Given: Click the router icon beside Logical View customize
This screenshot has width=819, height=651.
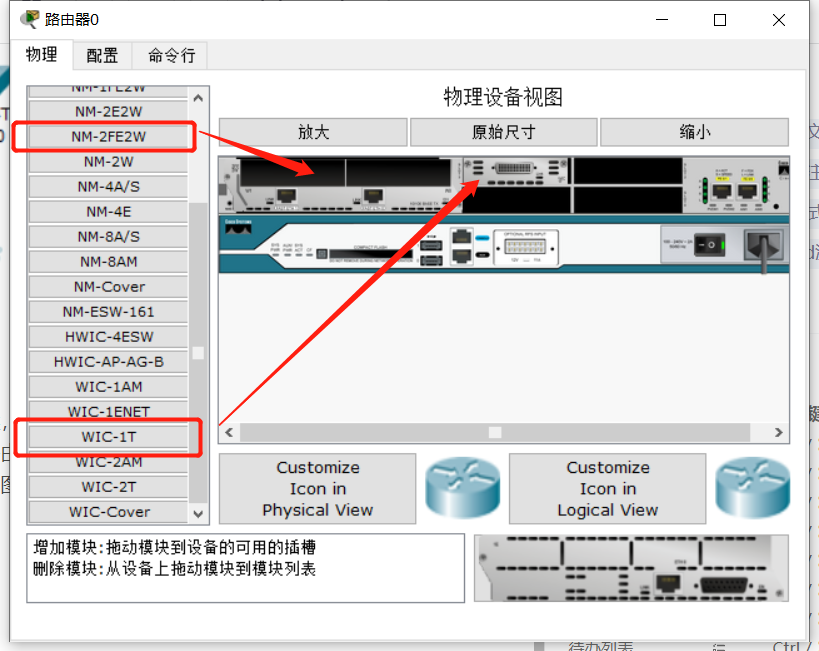Looking at the screenshot, I should point(752,489).
